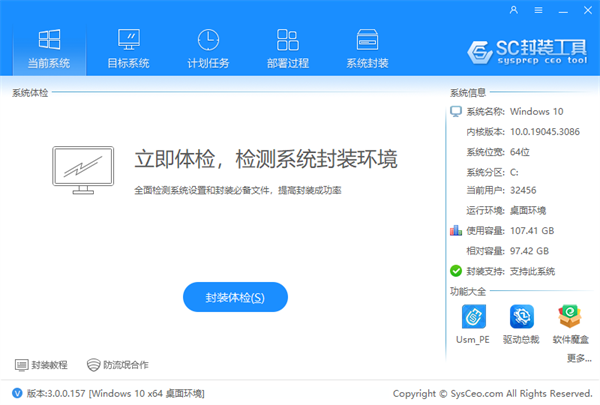600x405 pixels.
Task: Open the 当前系统 tab
Action: [x=49, y=48]
